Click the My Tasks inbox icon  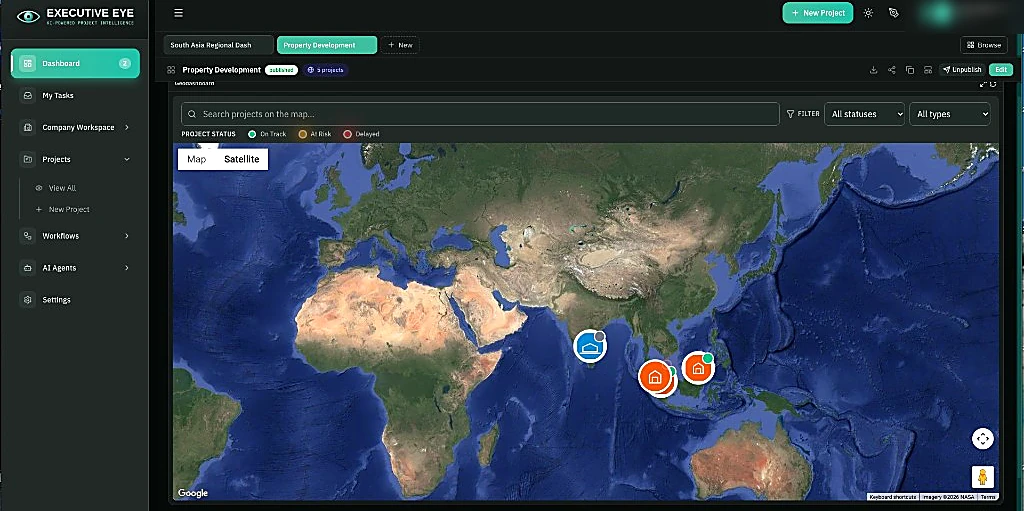[x=27, y=95]
